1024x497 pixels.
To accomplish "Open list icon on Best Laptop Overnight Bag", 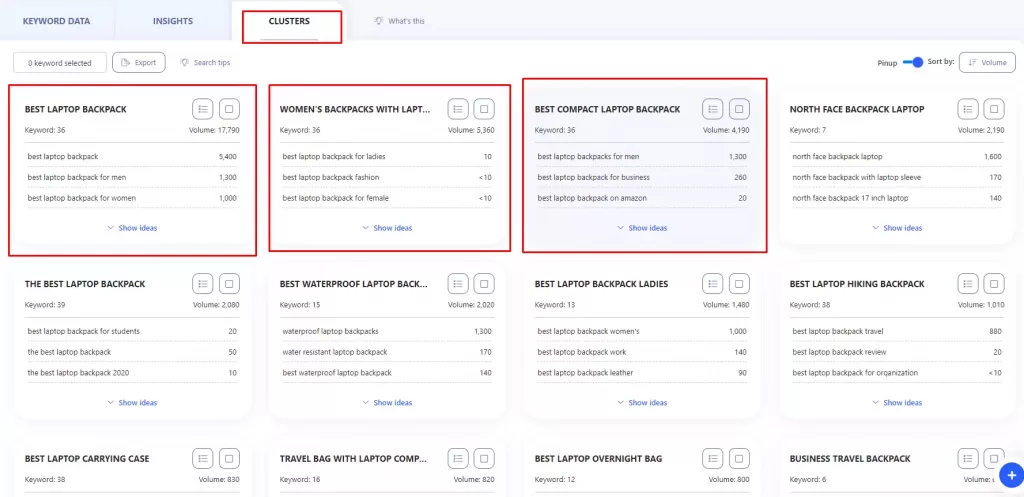I will coord(712,458).
